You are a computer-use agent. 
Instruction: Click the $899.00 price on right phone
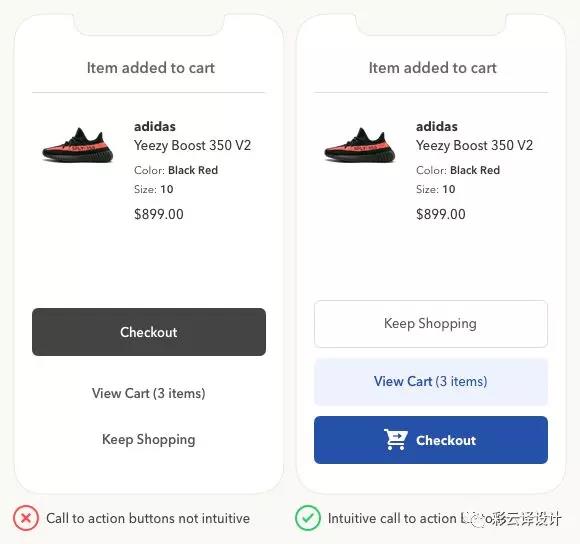pos(441,214)
